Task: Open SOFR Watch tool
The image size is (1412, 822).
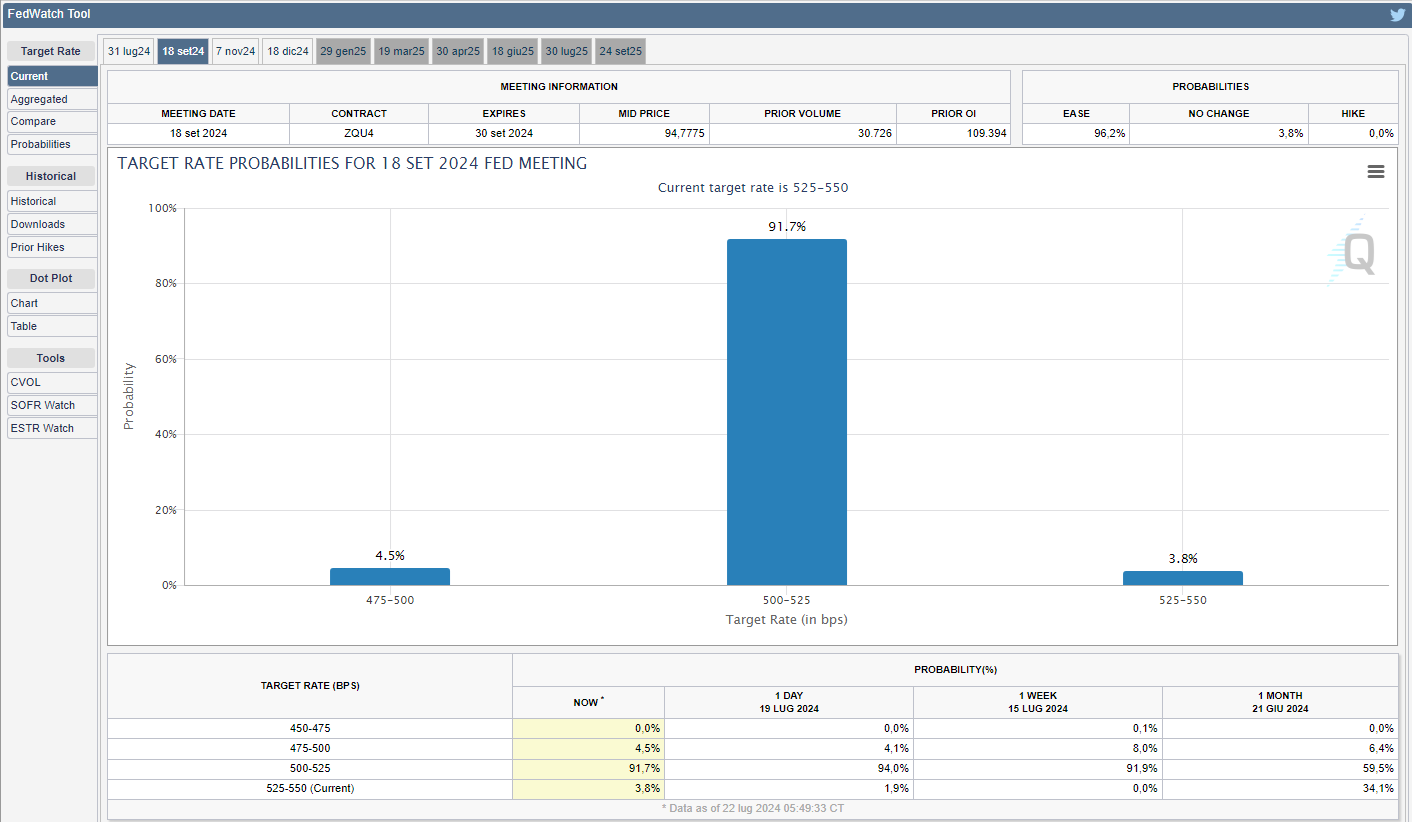Action: 52,405
